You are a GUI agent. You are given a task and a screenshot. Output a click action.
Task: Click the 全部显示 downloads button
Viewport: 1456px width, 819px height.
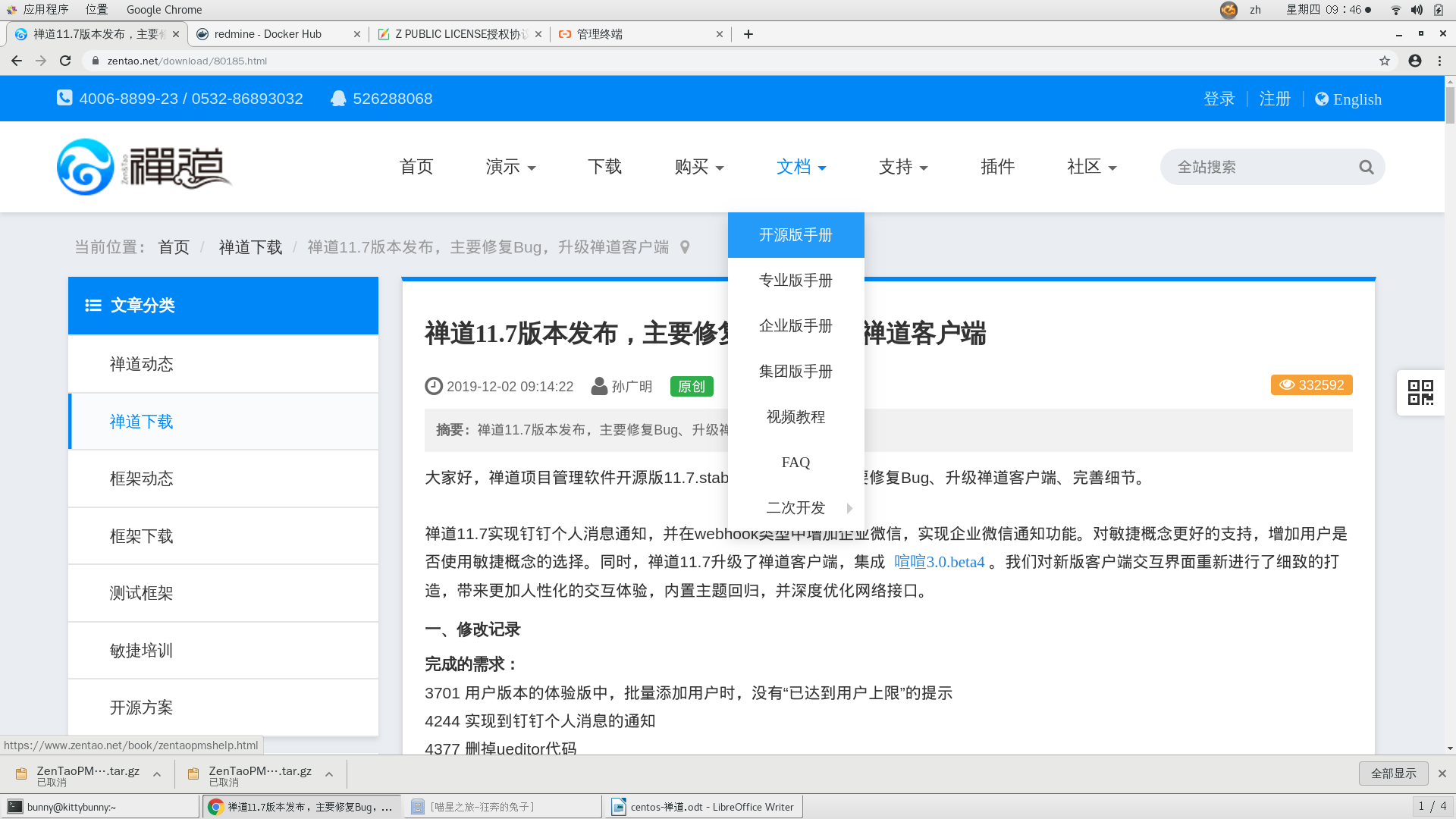click(x=1393, y=773)
